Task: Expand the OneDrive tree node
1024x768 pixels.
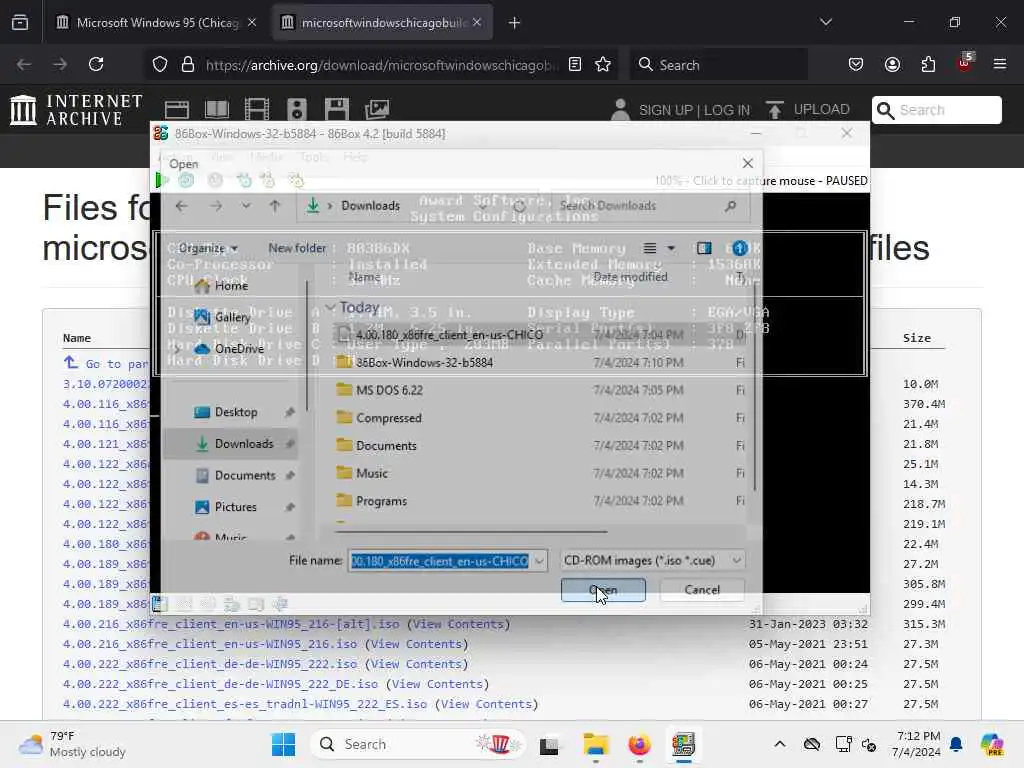Action: point(176,349)
